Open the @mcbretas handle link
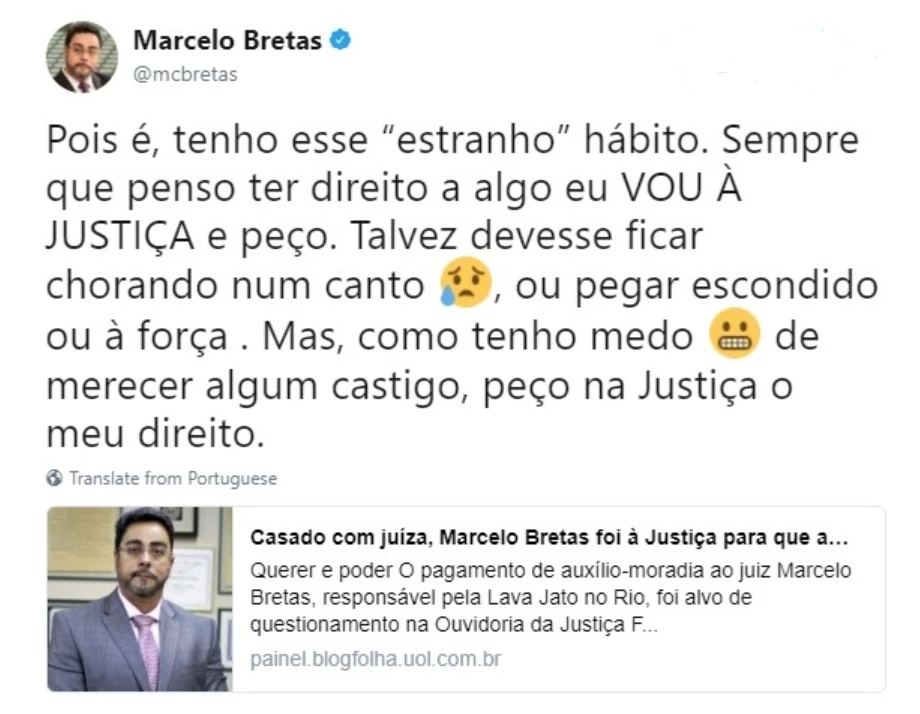Viewport: 920px width, 714px height. pyautogui.click(x=185, y=75)
